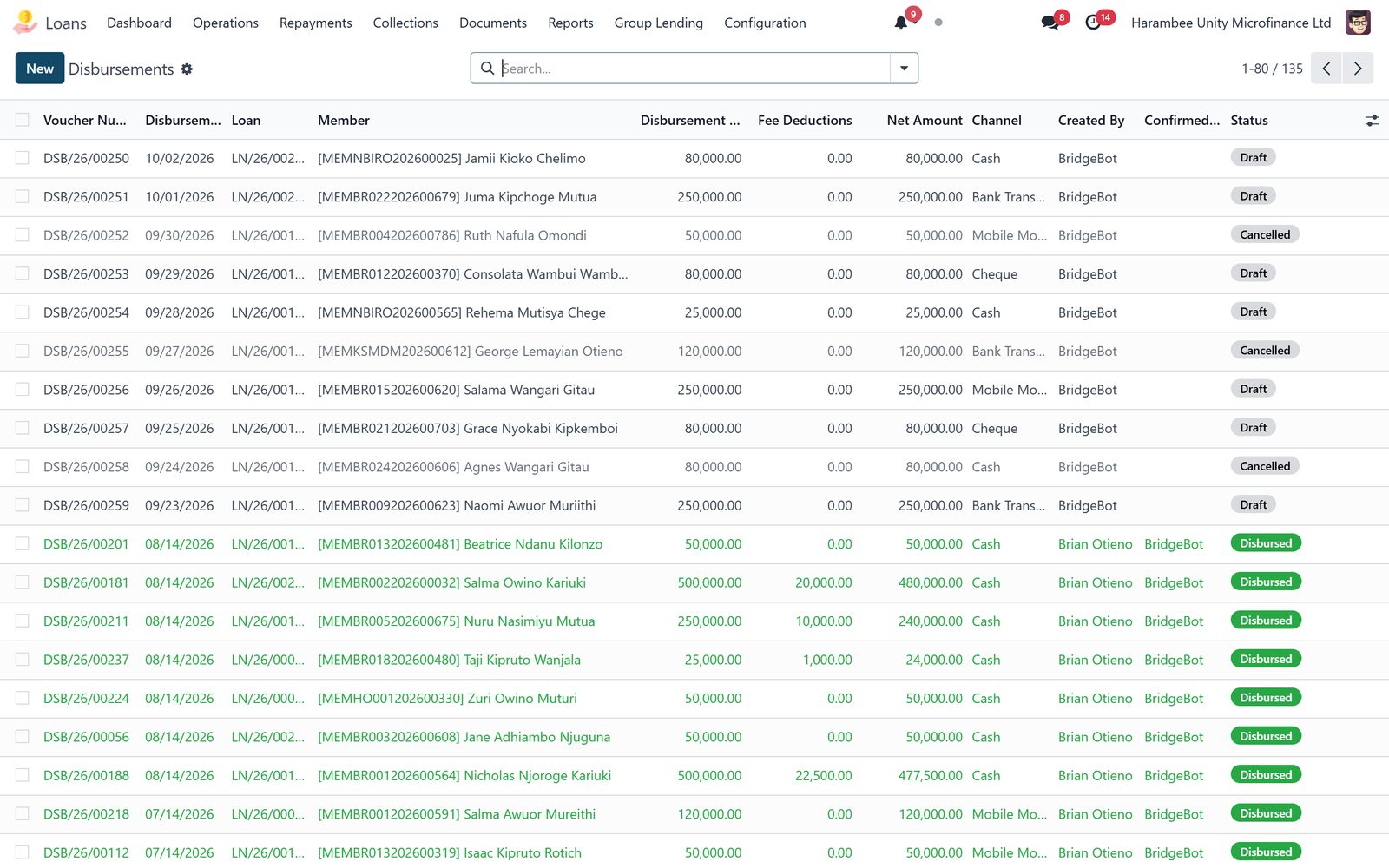1389x868 pixels.
Task: Sort by Net Amount column header
Action: [x=925, y=121]
